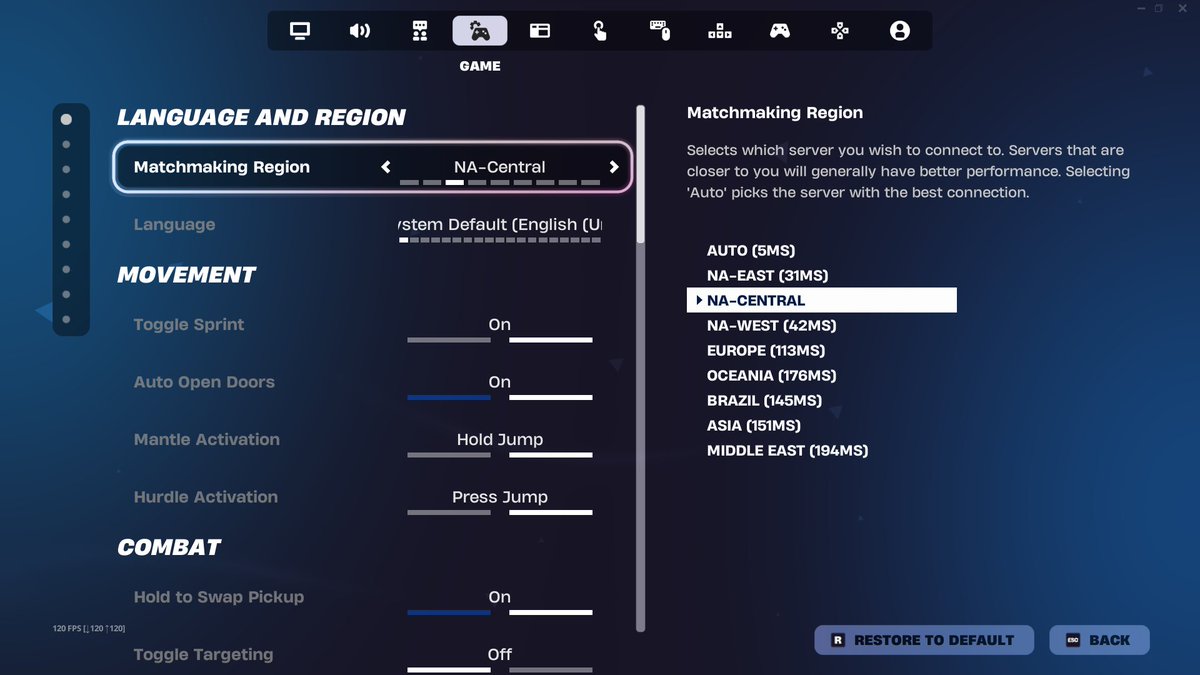Open the chat bubble grid settings tab
Screen dimensions: 1200x675
(420, 31)
